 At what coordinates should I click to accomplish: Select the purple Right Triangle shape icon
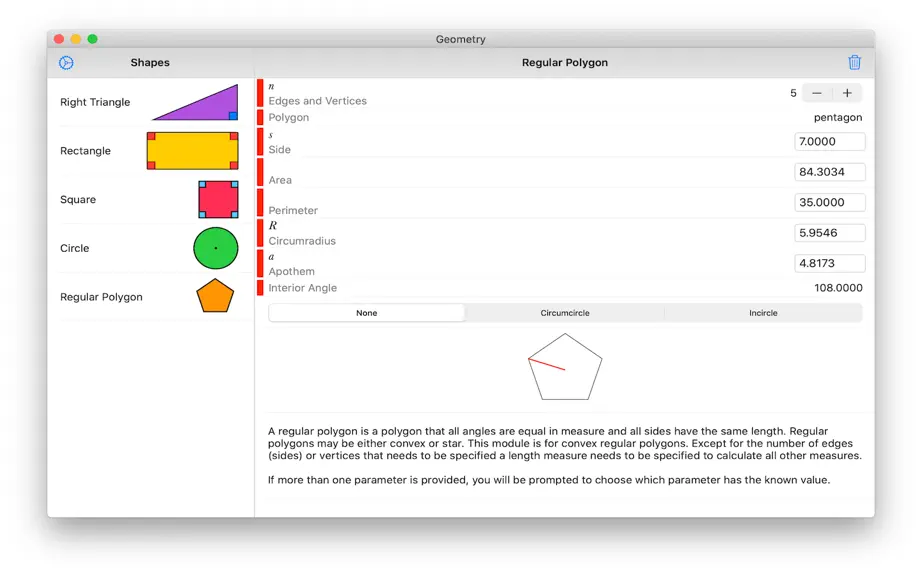tap(196, 102)
